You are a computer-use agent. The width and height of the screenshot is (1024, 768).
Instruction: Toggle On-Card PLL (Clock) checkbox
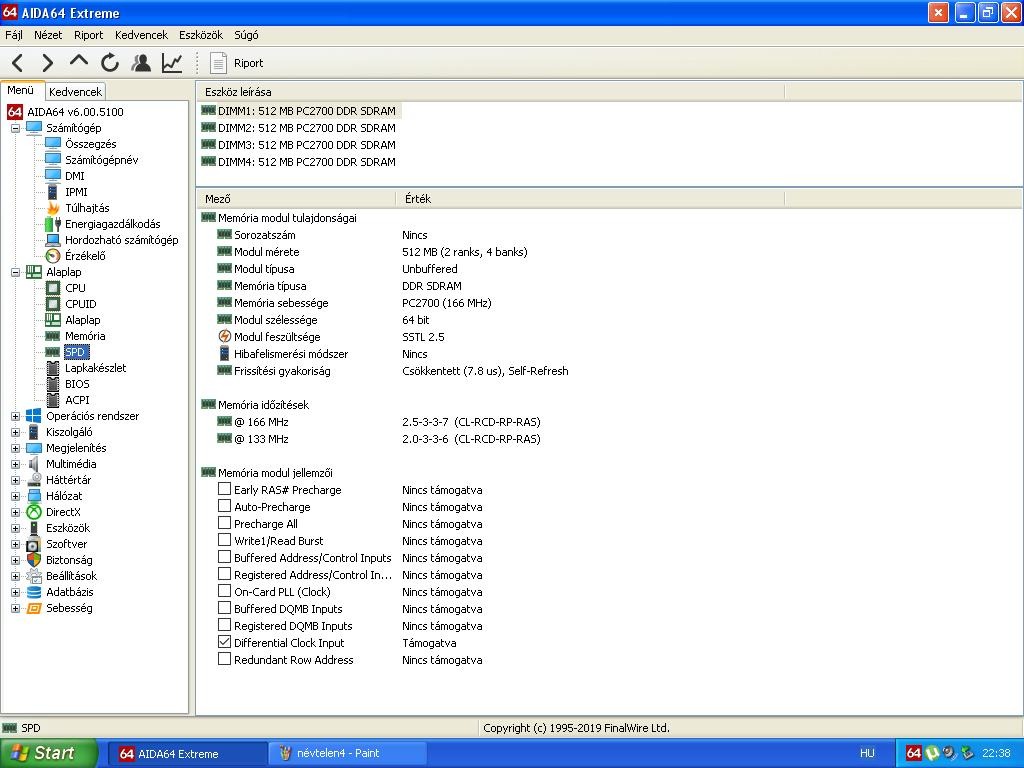click(x=224, y=591)
